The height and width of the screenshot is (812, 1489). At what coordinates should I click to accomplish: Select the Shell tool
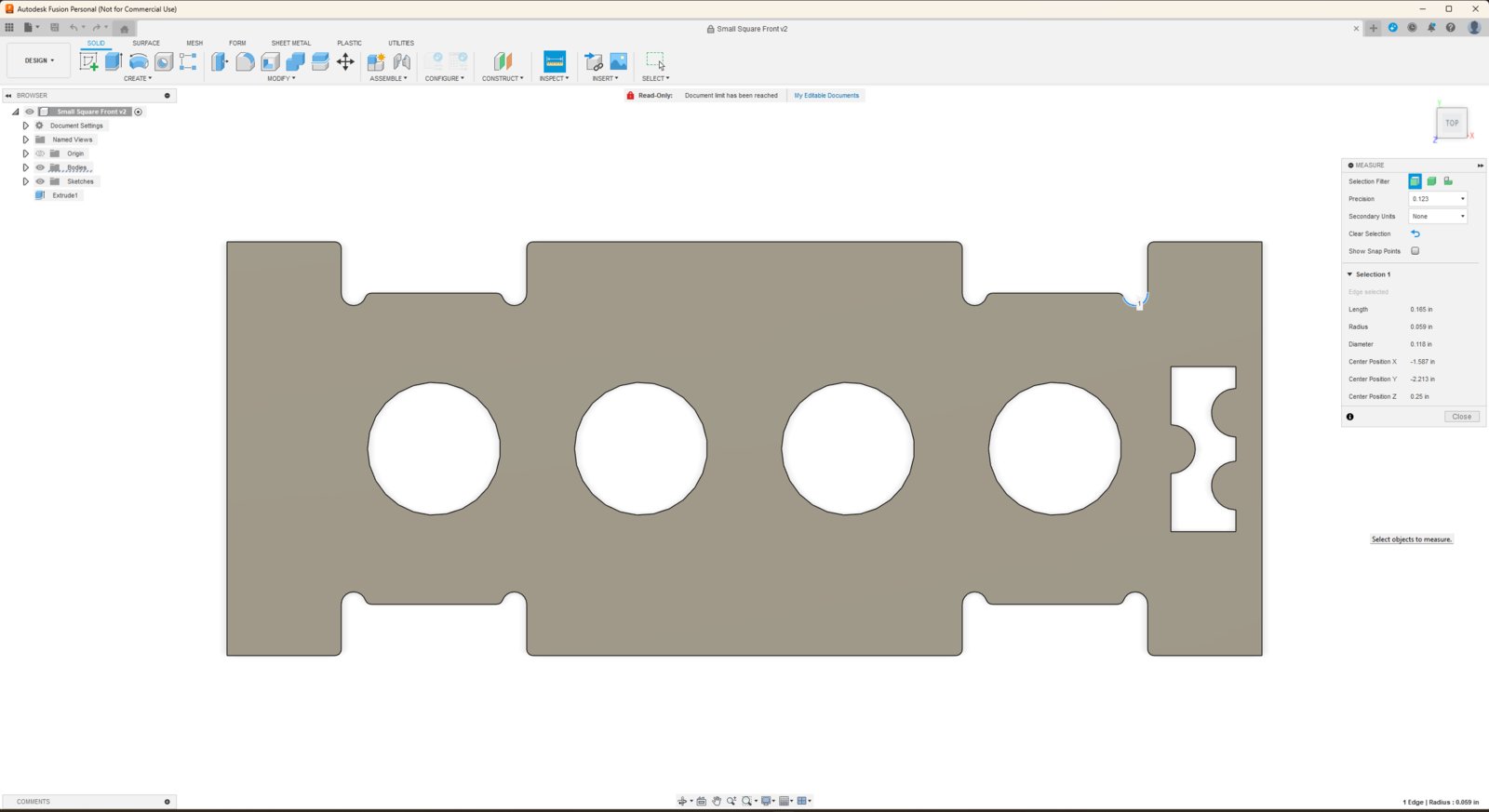270,61
